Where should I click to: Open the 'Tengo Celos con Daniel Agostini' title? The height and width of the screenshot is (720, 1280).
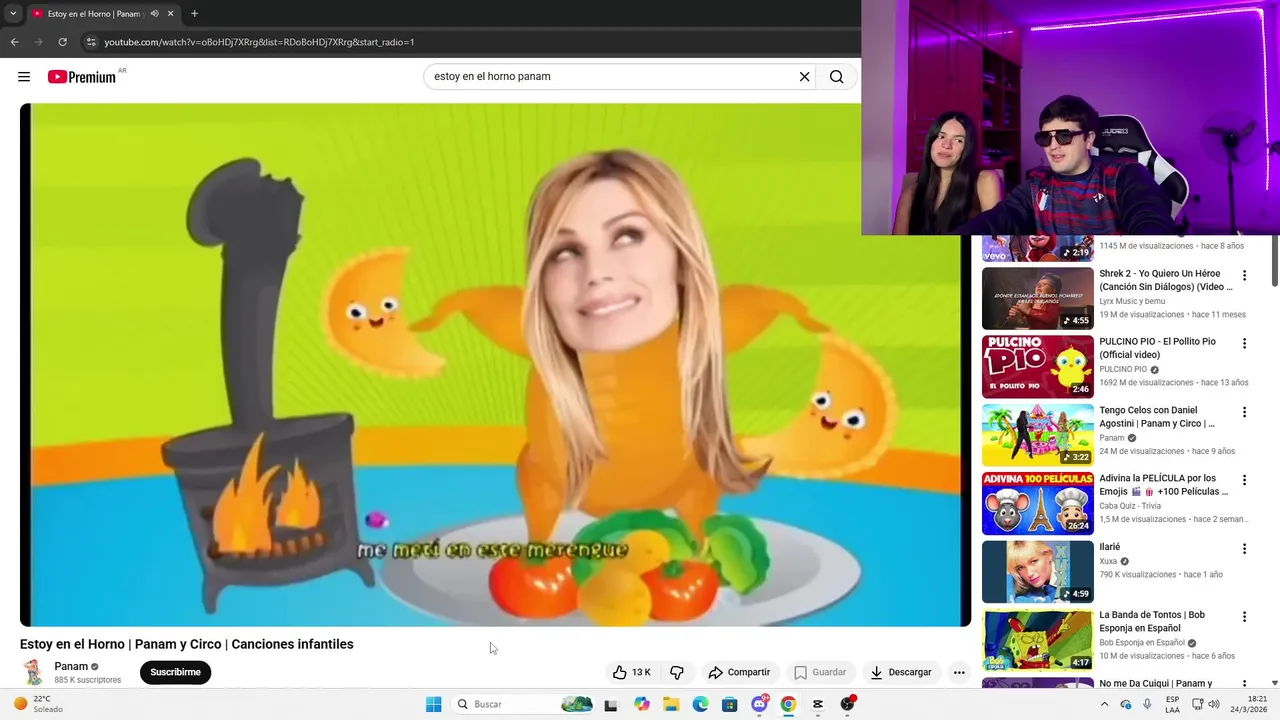tap(1157, 416)
